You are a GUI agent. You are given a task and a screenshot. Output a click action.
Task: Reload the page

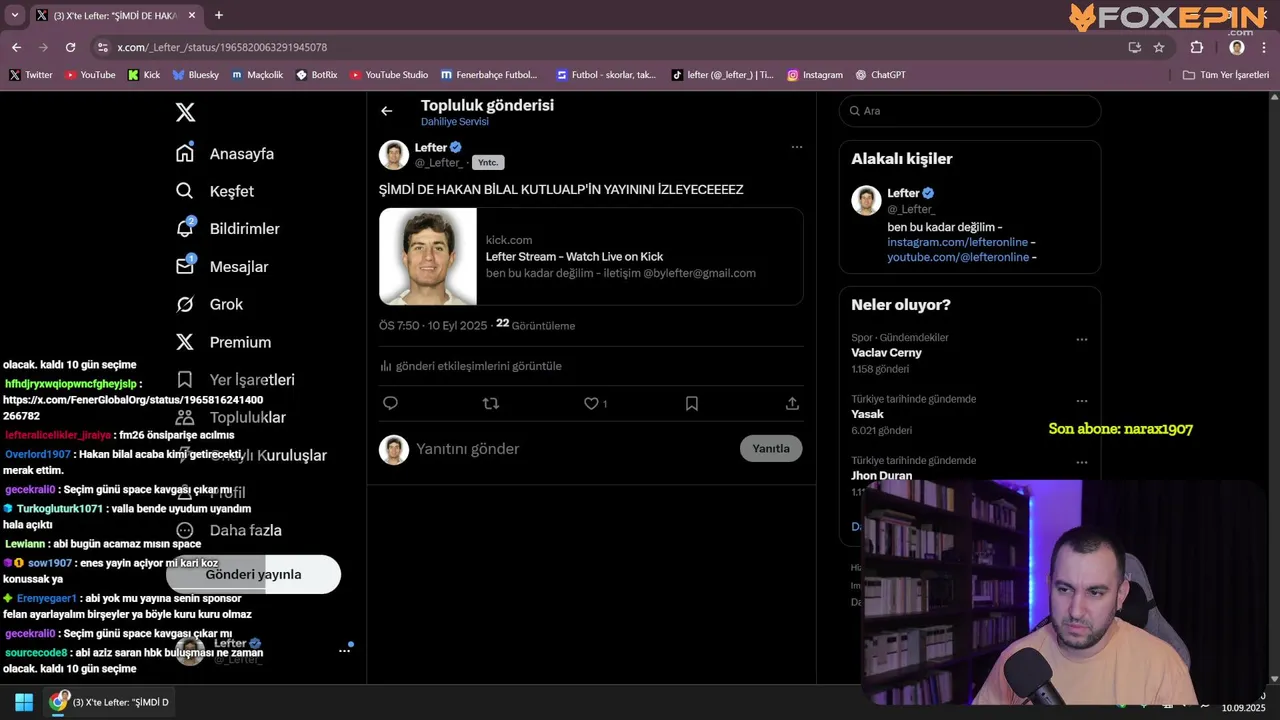(70, 47)
